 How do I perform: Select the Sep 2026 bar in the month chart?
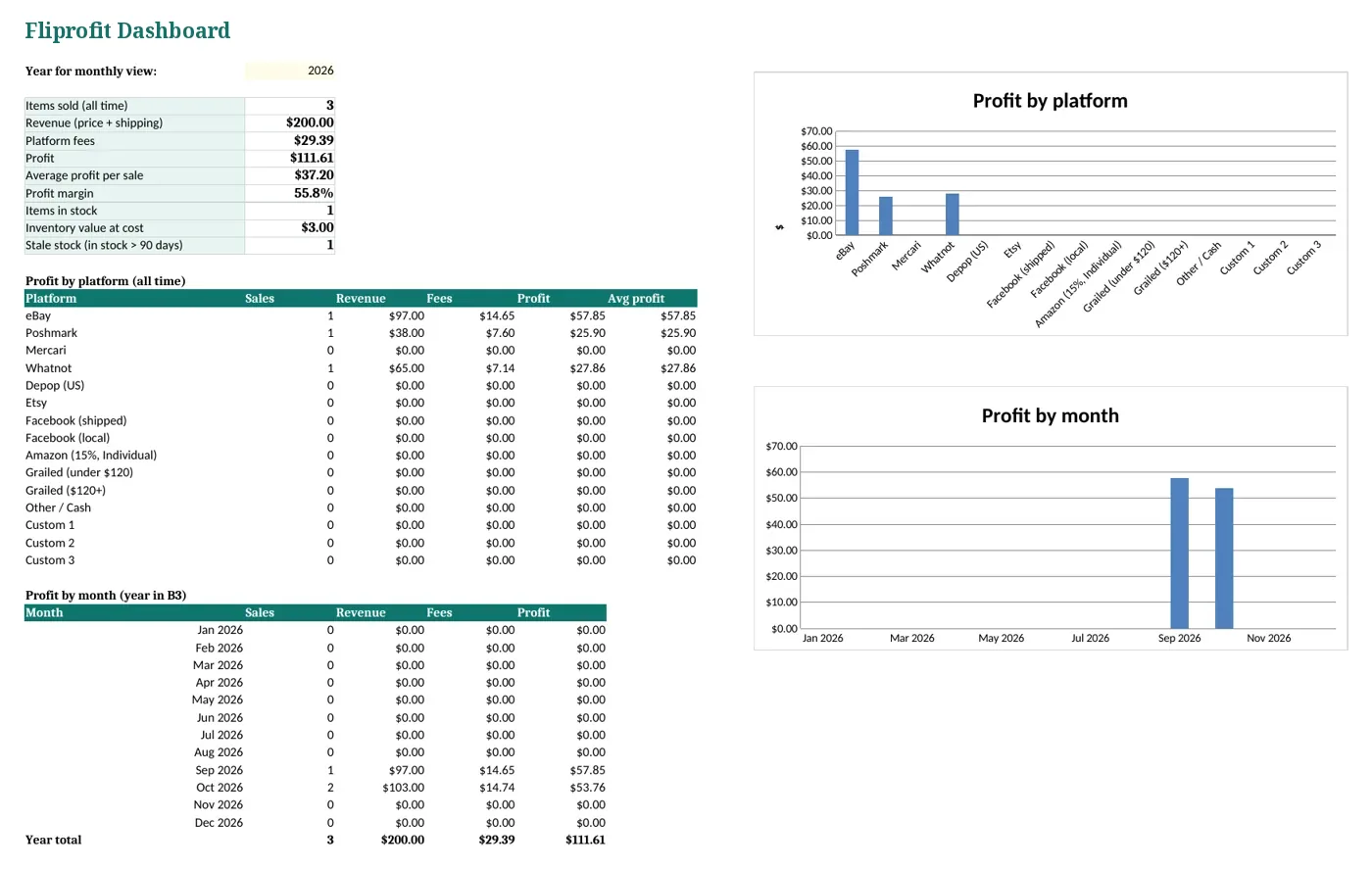[x=1179, y=554]
